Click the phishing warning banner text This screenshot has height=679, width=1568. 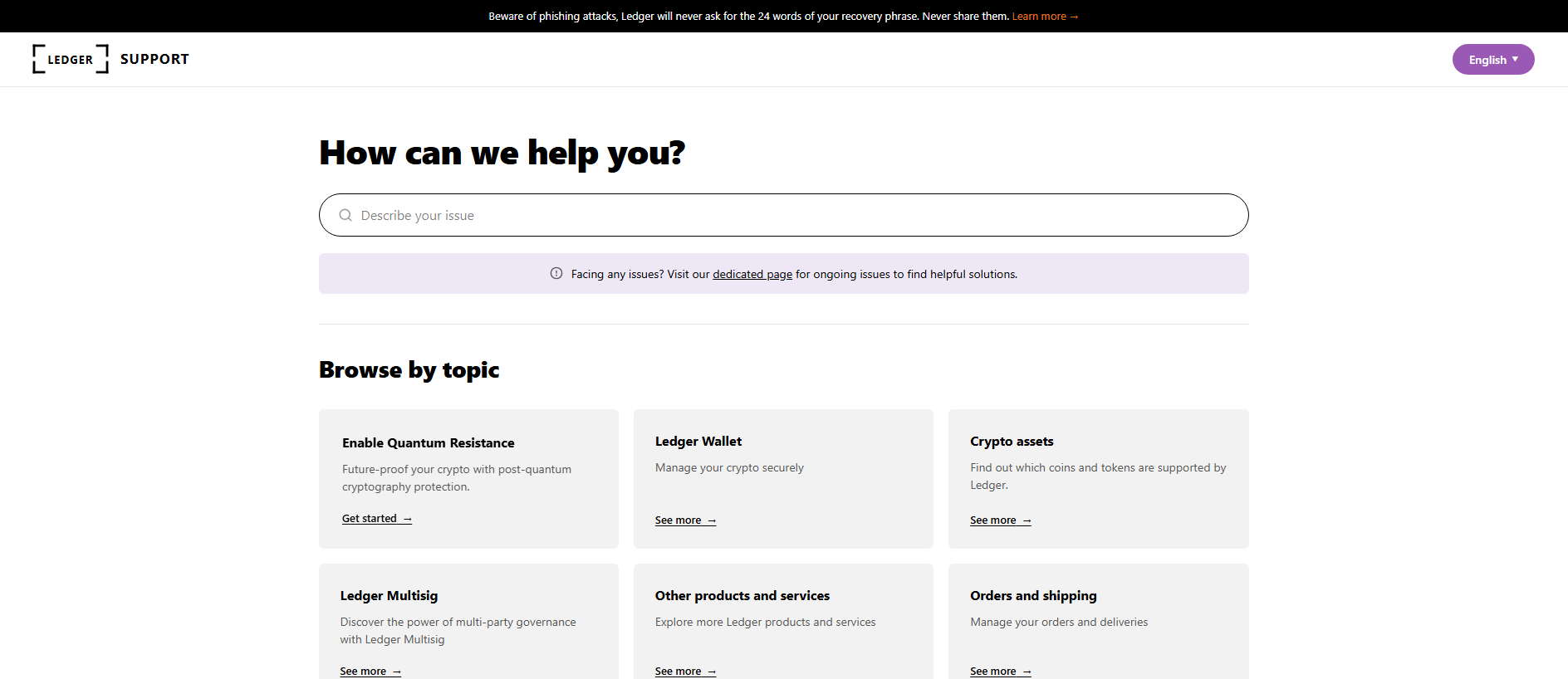pos(748,17)
